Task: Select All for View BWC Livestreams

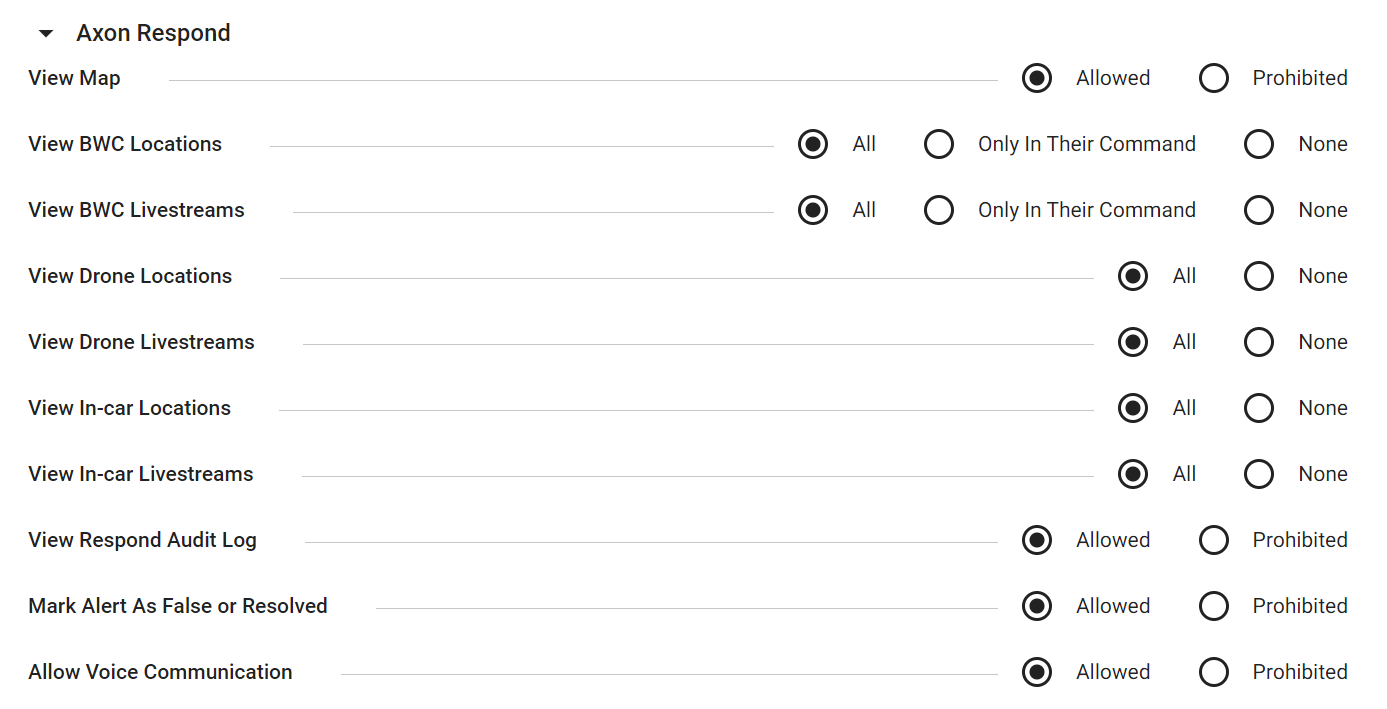Action: click(x=813, y=210)
